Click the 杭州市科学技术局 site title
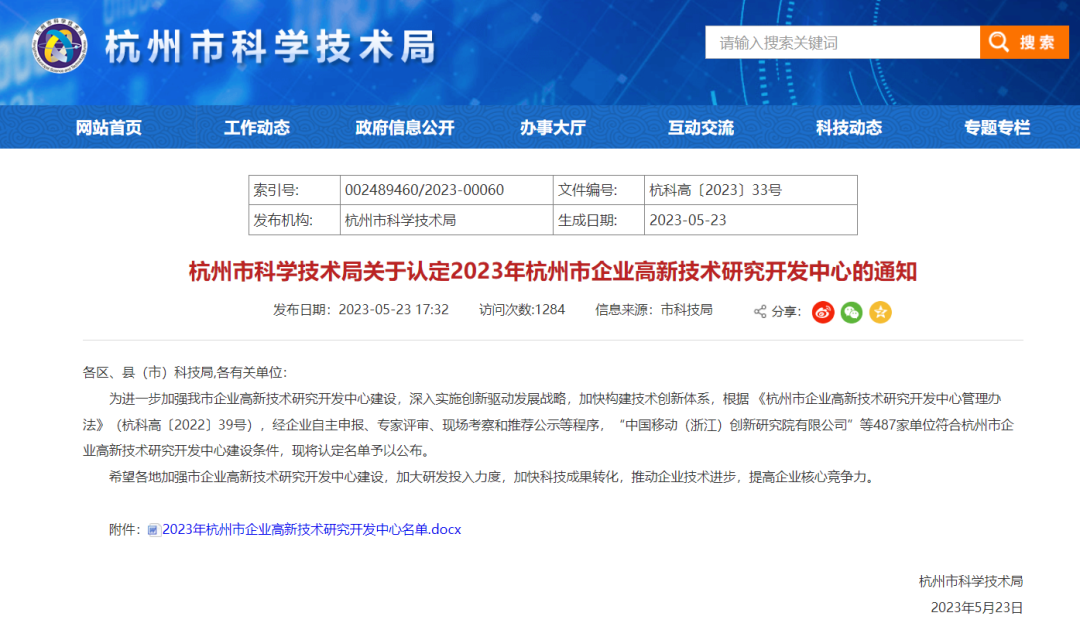Screen dimensions: 1080x623 click(270, 47)
